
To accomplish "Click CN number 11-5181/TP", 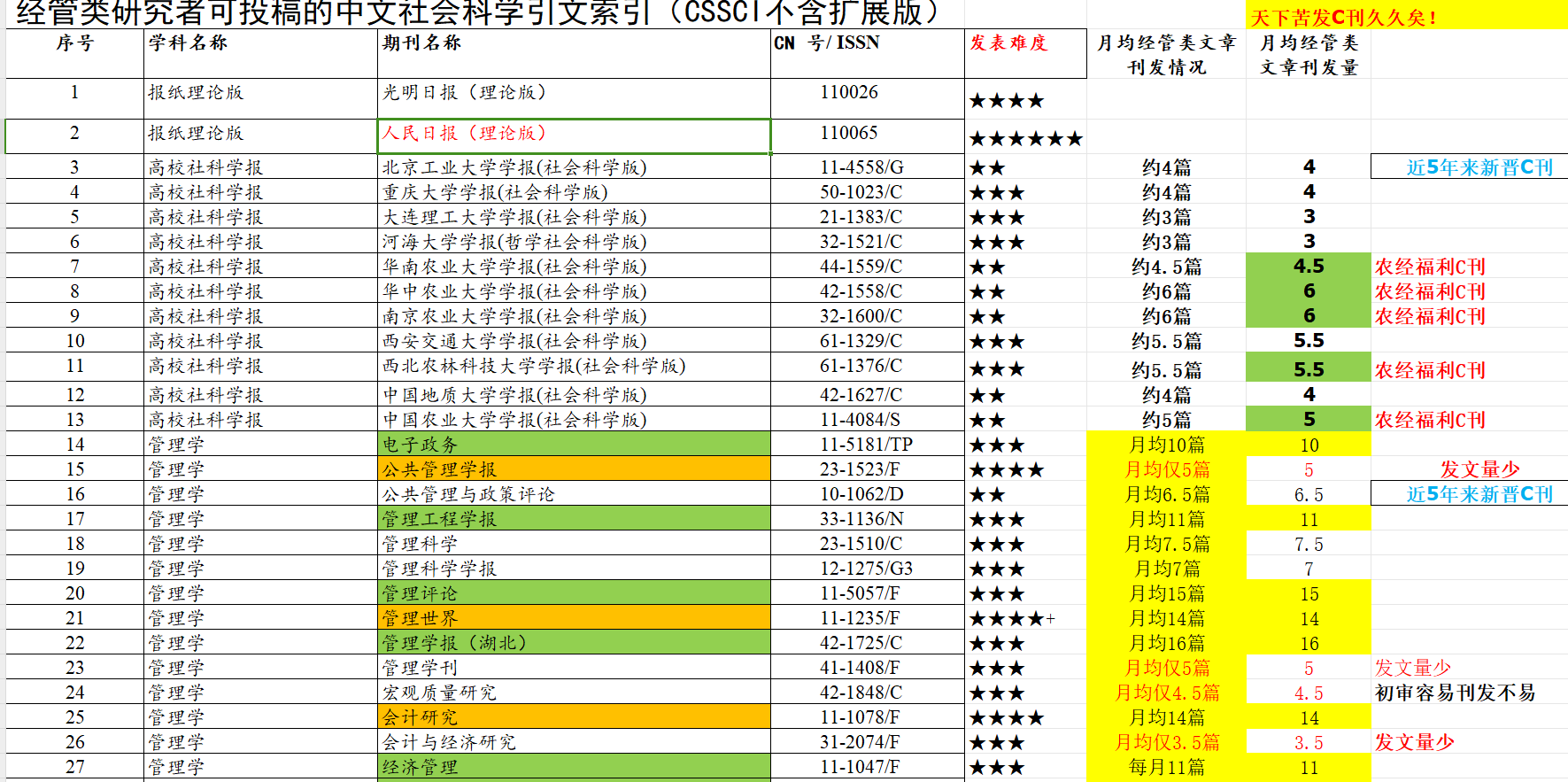I will point(866,445).
